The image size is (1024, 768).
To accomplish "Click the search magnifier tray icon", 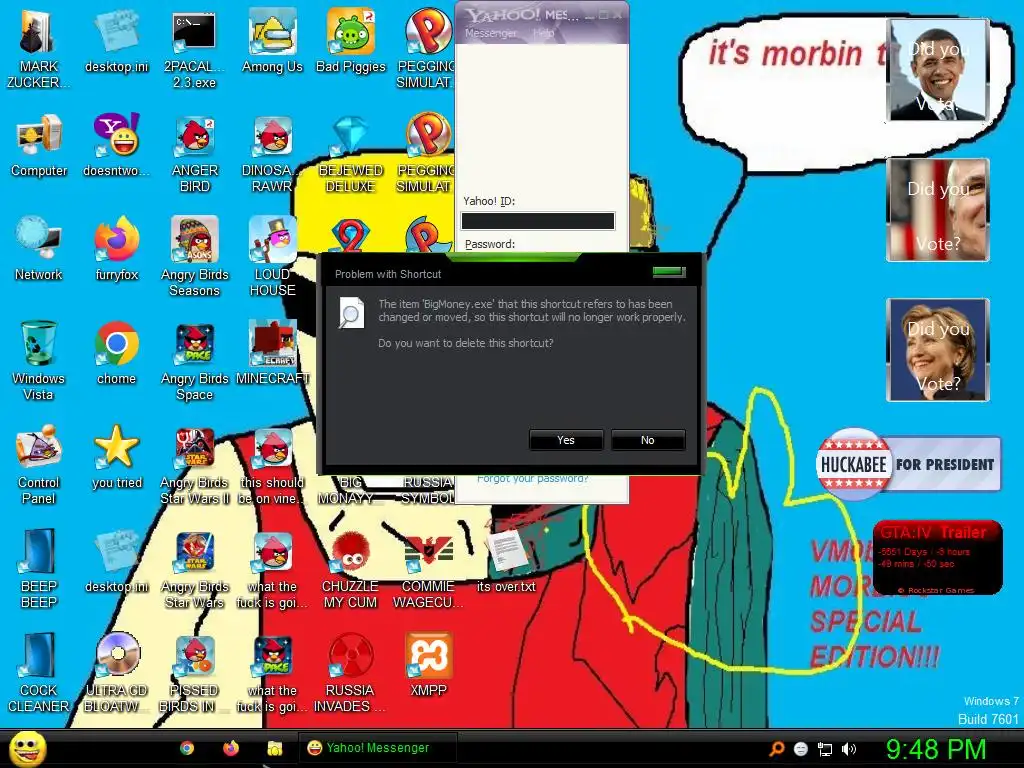I will pyautogui.click(x=776, y=749).
